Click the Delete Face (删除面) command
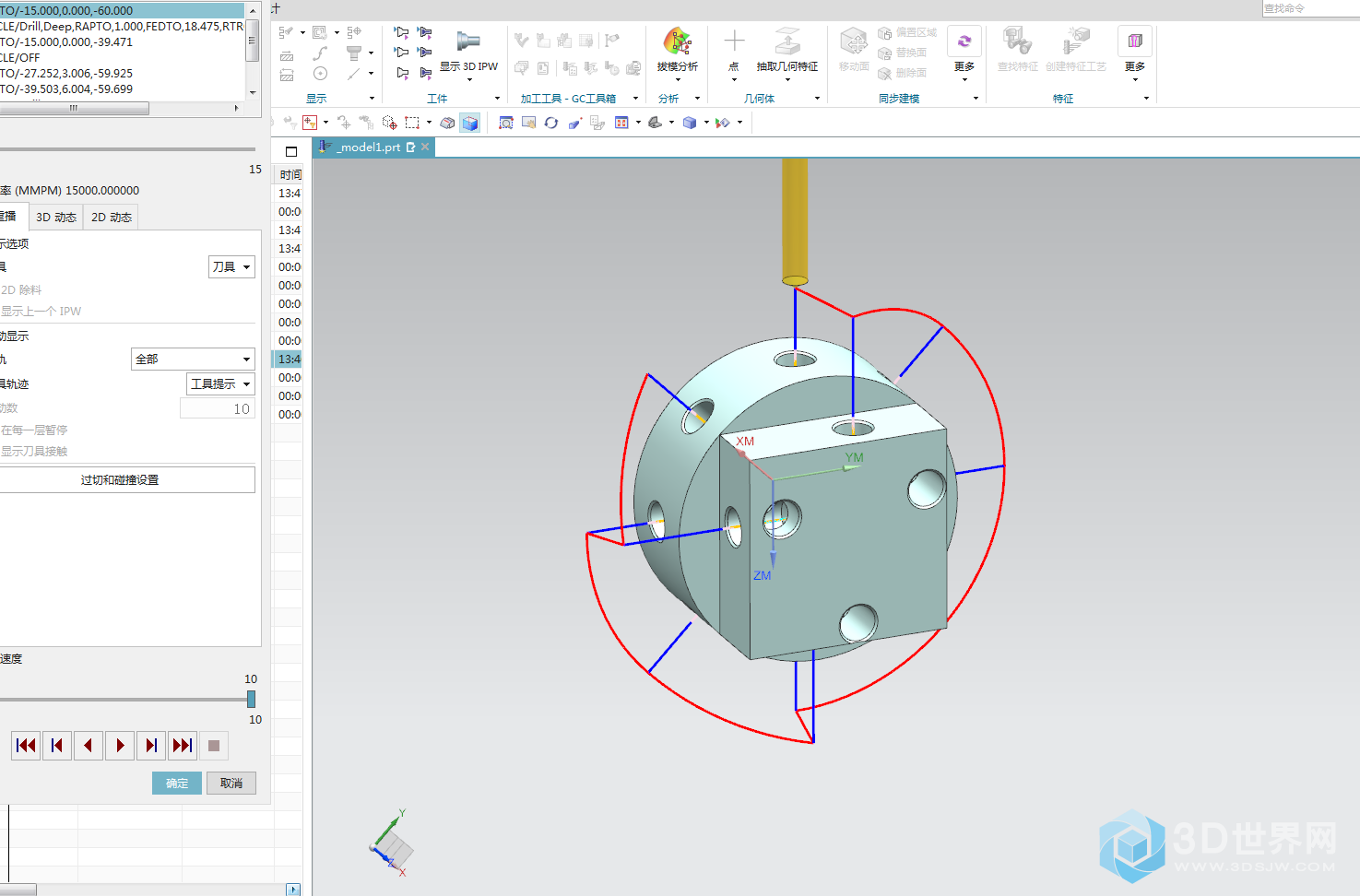 tap(903, 73)
